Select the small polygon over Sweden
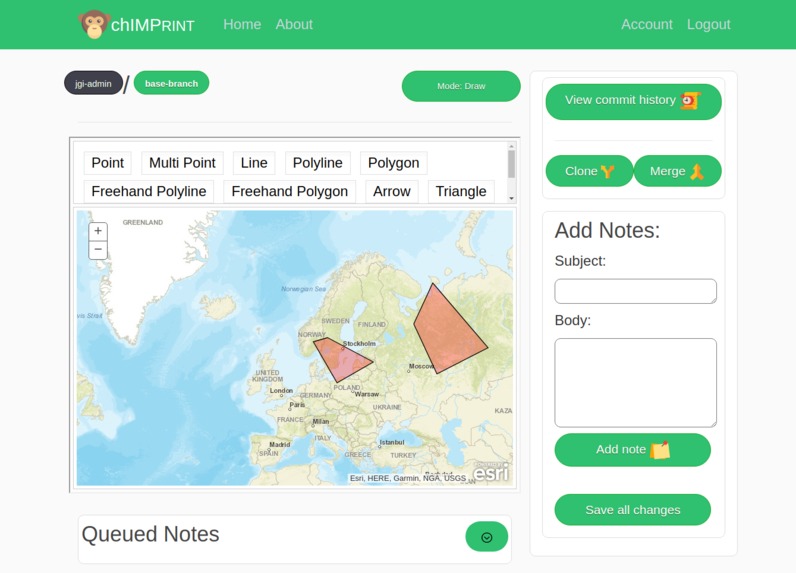796x573 pixels. (x=340, y=359)
